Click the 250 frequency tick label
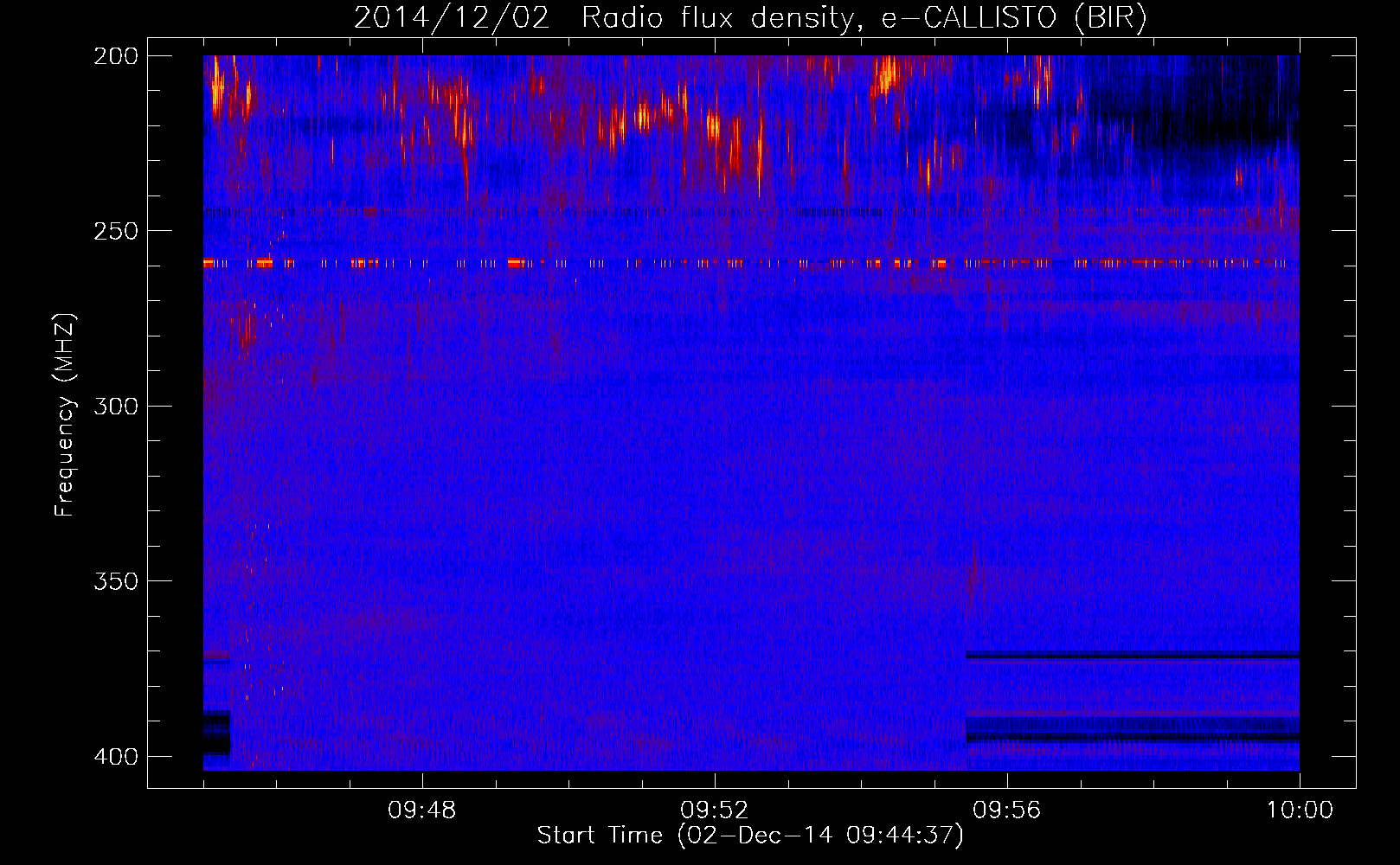The width and height of the screenshot is (1400, 865). (116, 231)
